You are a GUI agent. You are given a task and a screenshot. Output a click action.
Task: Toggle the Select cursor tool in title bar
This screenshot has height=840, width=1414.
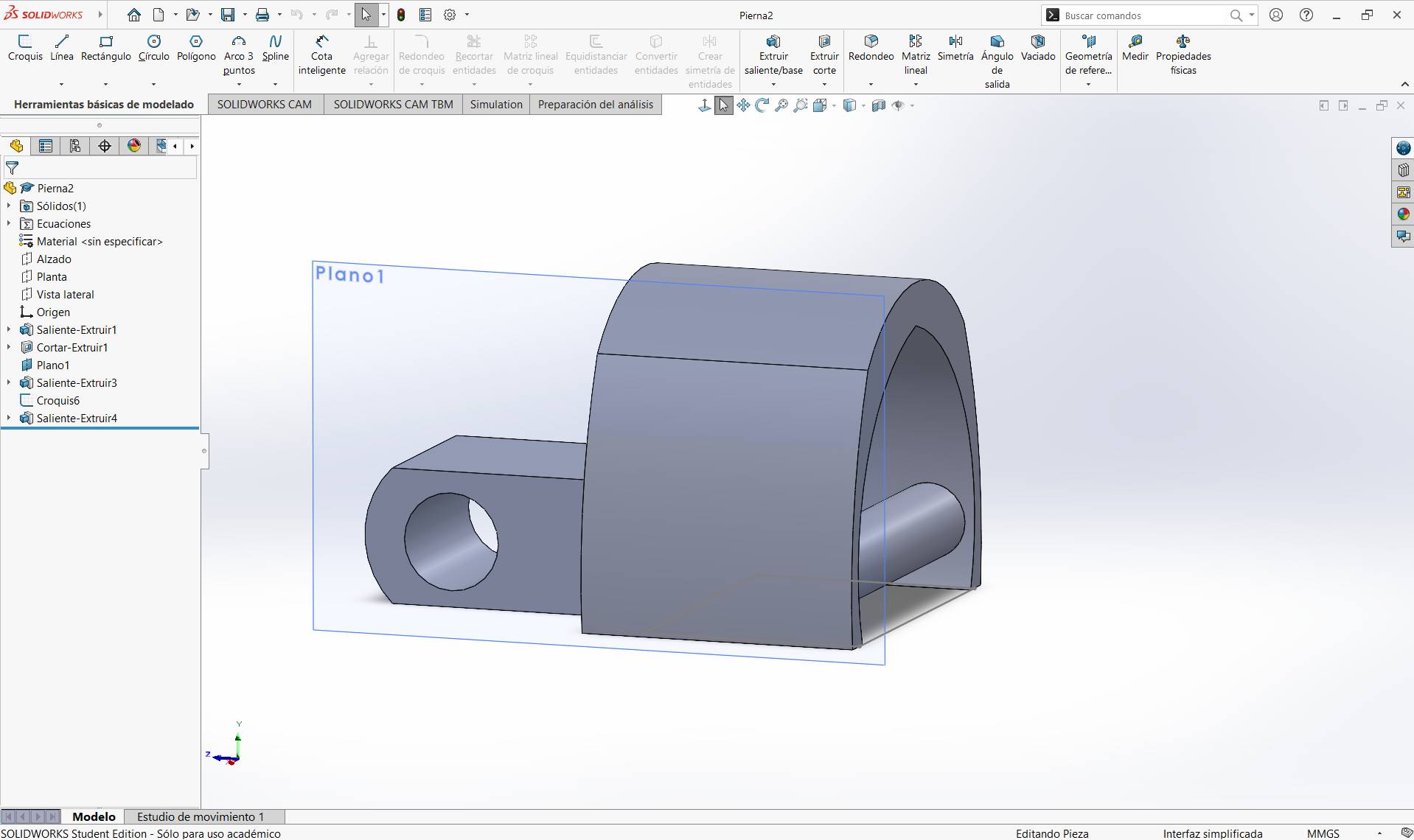(x=366, y=15)
